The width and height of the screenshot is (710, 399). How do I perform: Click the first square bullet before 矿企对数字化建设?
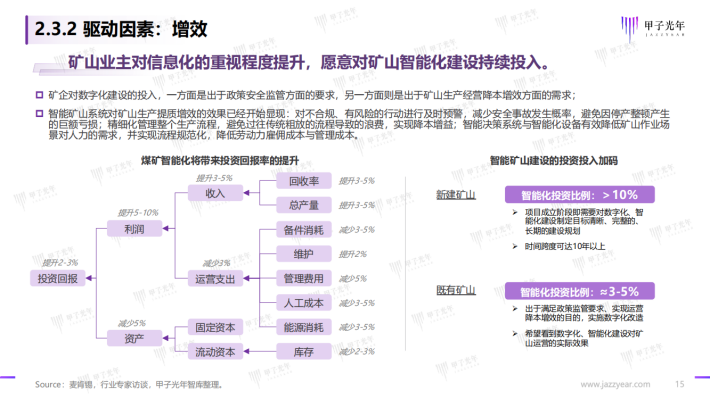(x=39, y=95)
